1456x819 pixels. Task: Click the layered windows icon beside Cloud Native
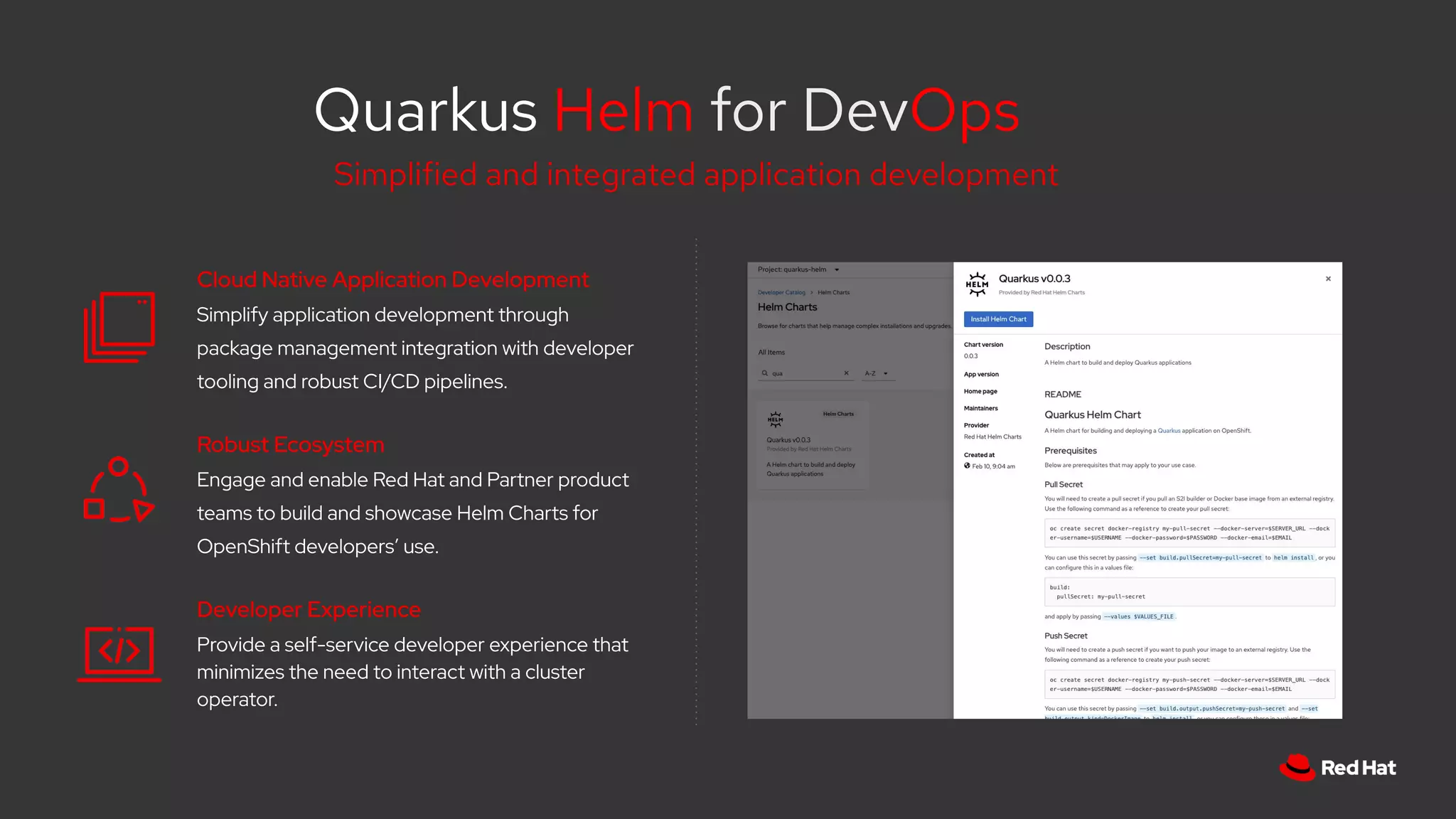(x=119, y=327)
